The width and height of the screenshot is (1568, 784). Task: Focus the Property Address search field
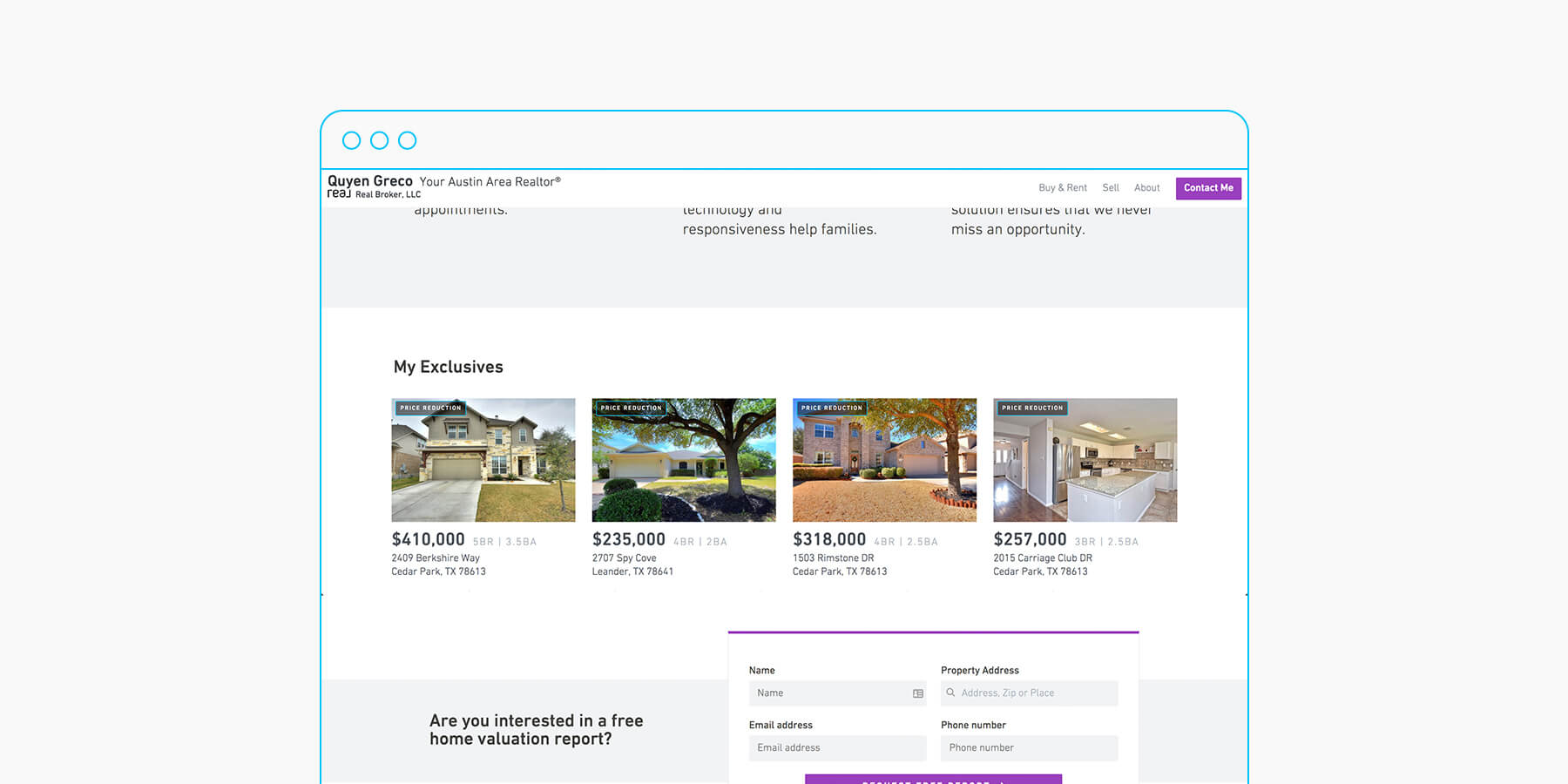(x=1029, y=693)
